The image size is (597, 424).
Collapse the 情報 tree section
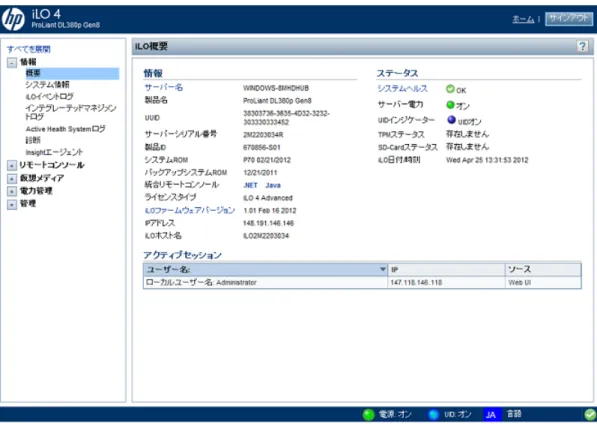(x=12, y=62)
